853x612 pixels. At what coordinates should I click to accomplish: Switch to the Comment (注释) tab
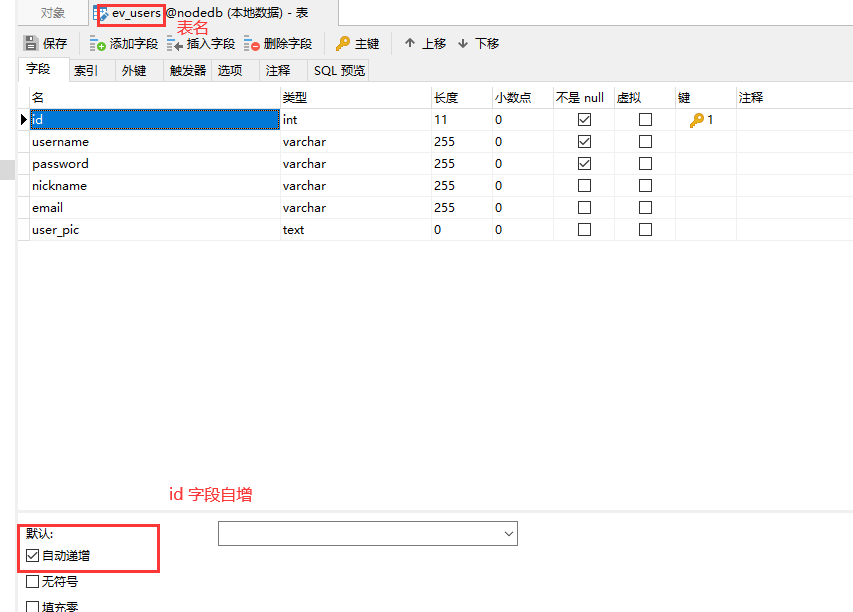[283, 71]
